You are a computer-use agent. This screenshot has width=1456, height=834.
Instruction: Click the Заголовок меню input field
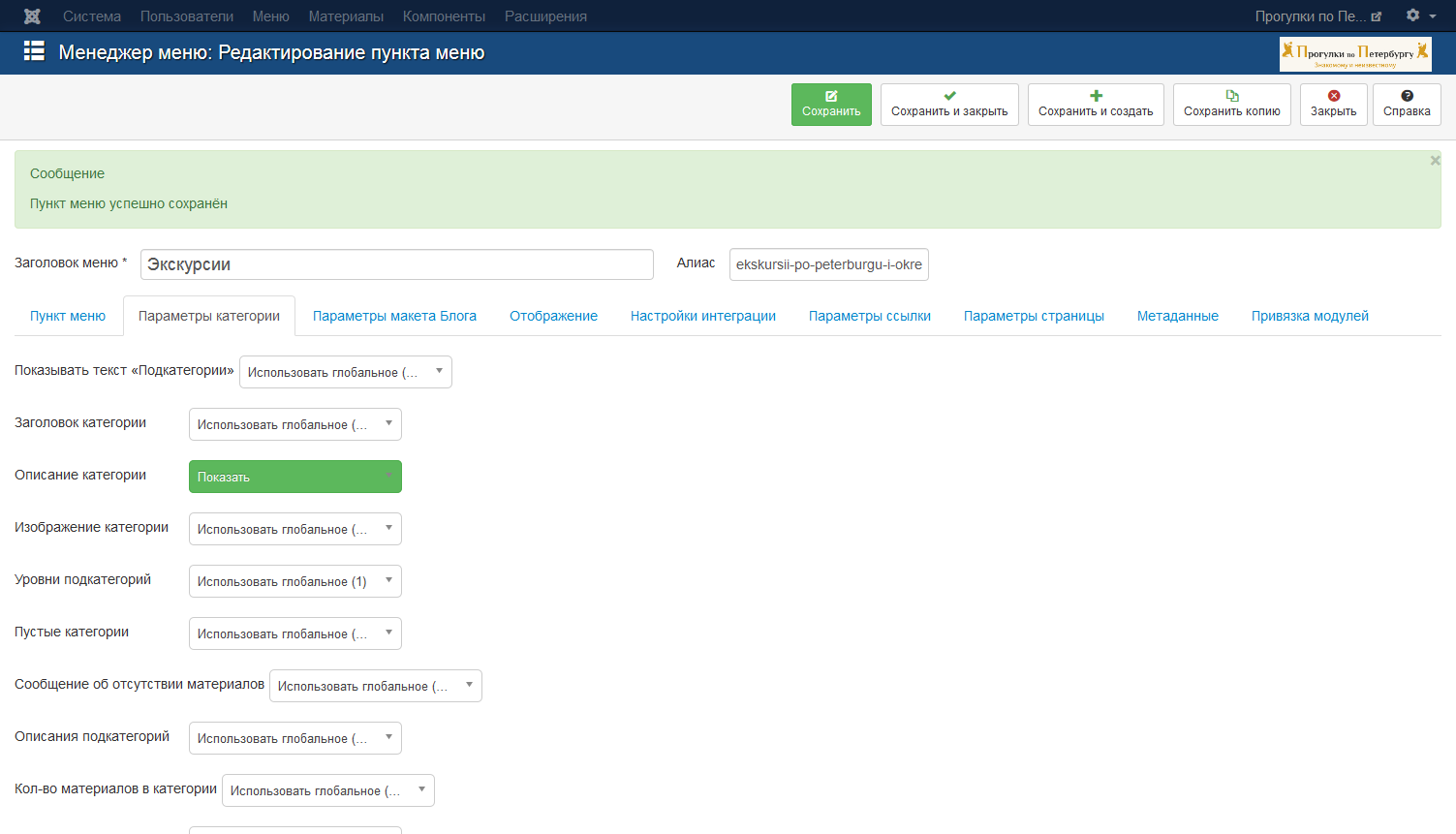point(397,264)
